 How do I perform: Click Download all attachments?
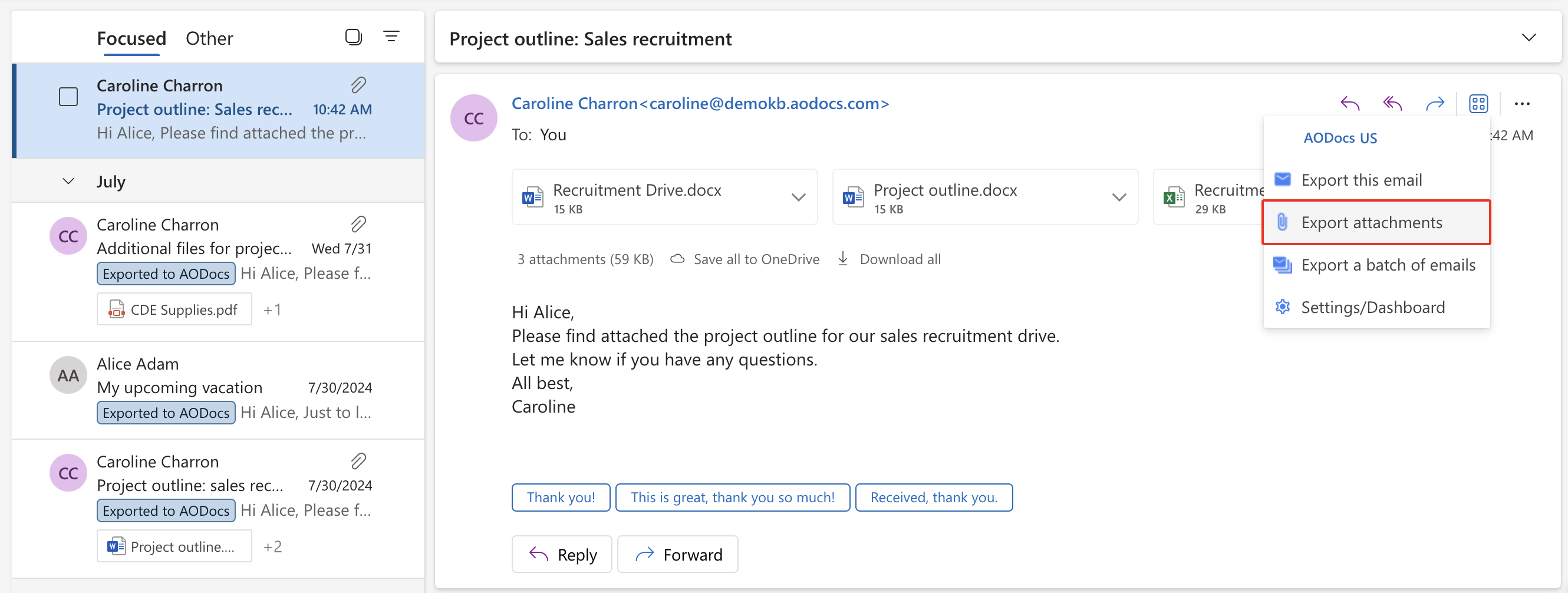tap(890, 259)
